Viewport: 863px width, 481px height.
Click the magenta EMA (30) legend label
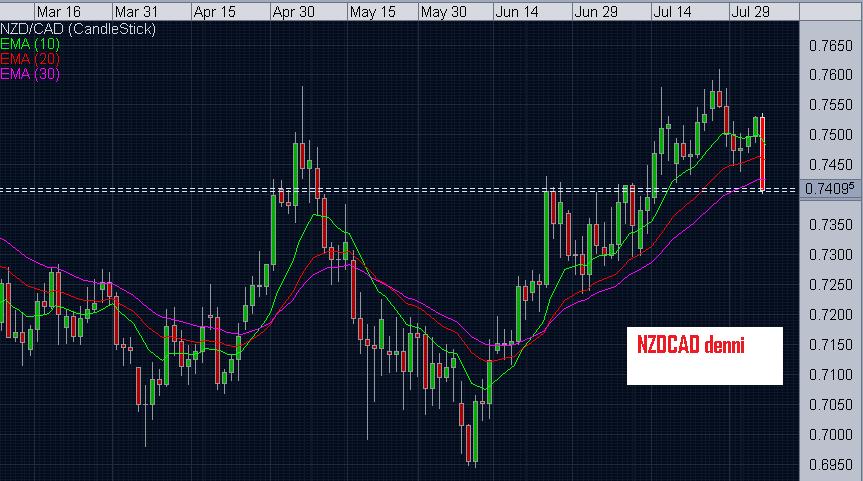(x=30, y=74)
